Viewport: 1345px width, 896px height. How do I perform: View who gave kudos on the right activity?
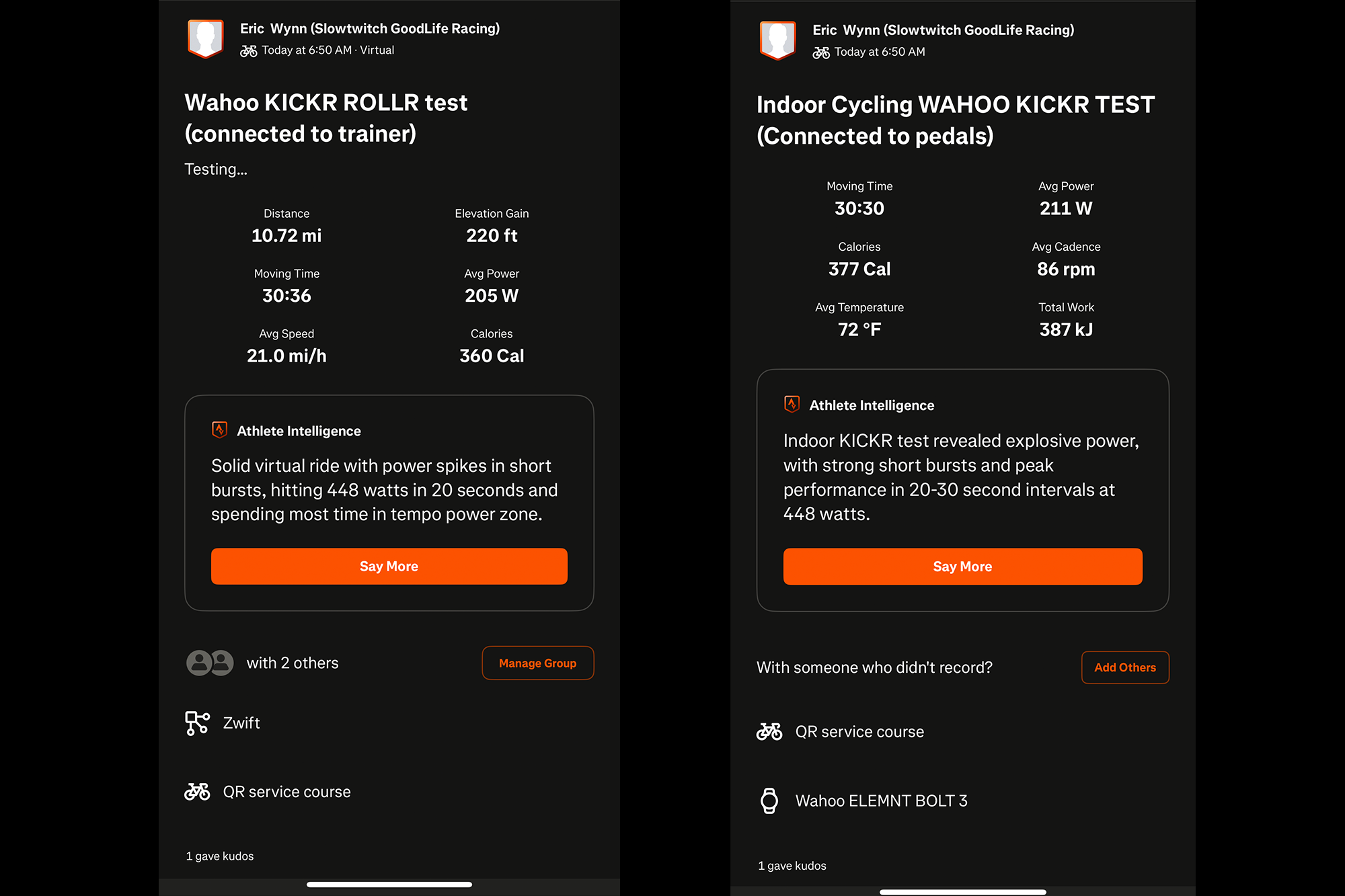tap(792, 866)
